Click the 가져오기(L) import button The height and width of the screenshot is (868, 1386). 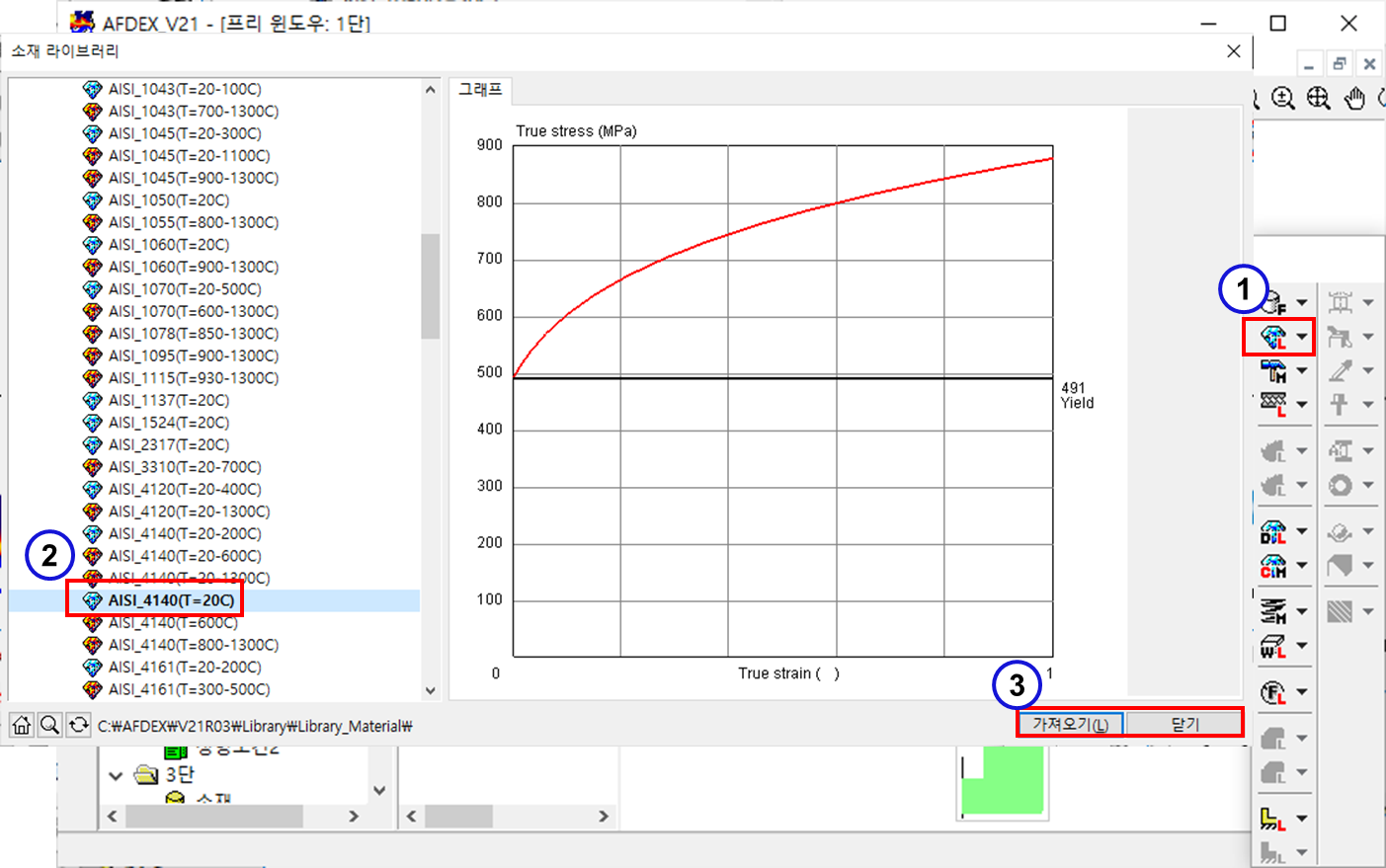[x=1070, y=724]
